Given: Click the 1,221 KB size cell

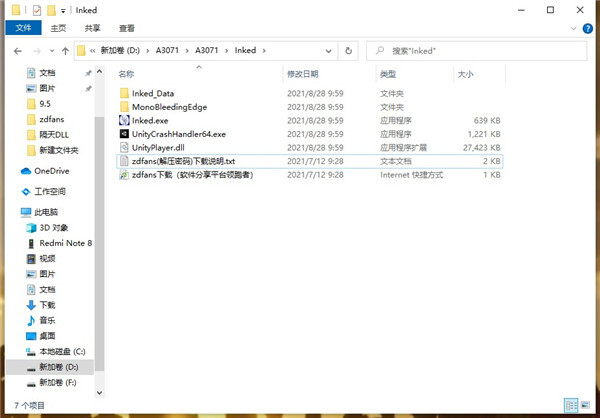Looking at the screenshot, I should click(484, 134).
